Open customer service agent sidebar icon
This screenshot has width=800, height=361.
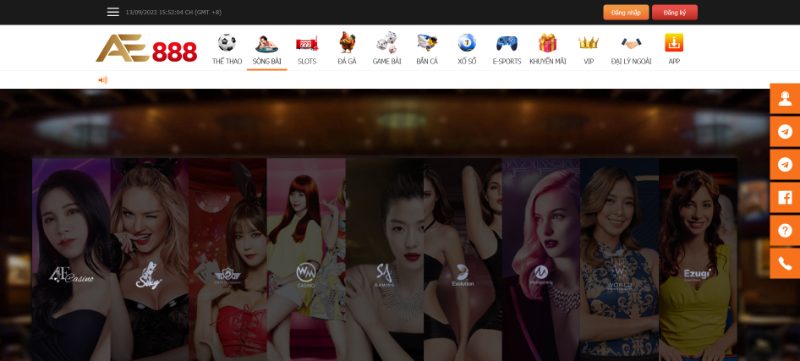[785, 98]
